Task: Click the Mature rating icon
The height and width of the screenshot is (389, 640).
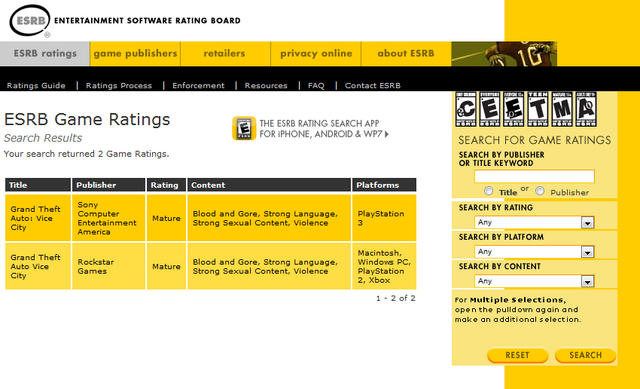Action: pos(562,109)
